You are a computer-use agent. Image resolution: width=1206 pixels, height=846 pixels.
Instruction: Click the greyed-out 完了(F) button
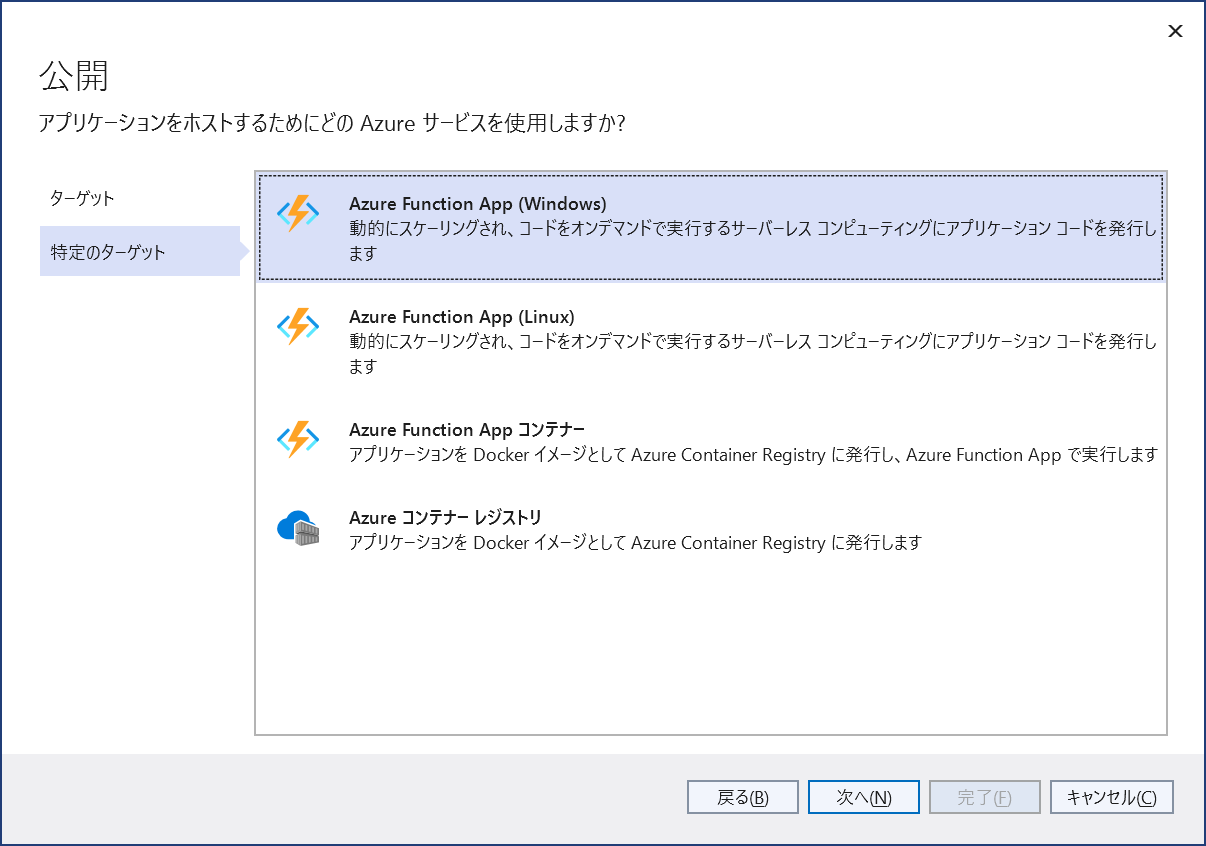tap(984, 797)
